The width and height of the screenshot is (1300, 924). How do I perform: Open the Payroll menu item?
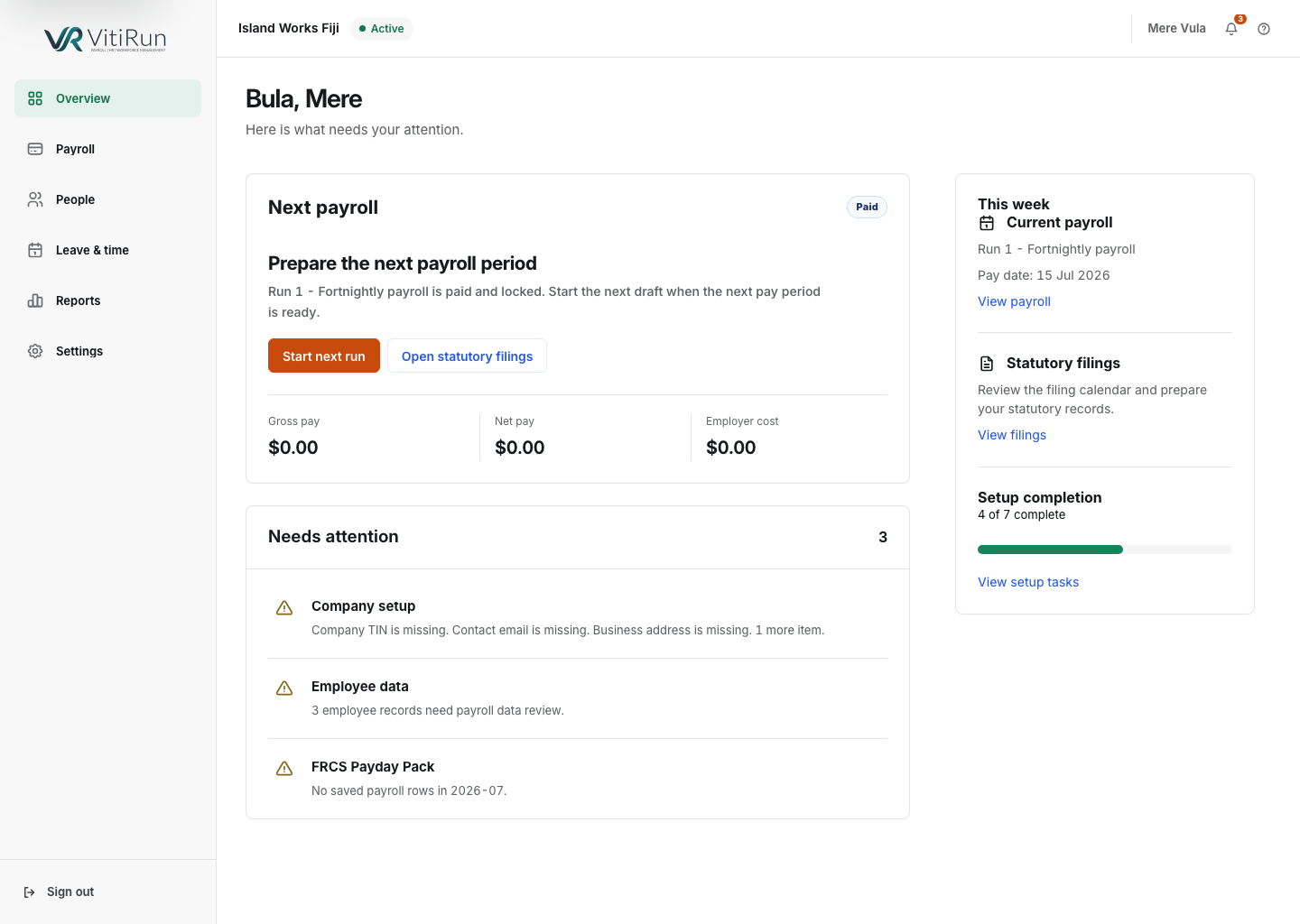coord(107,149)
